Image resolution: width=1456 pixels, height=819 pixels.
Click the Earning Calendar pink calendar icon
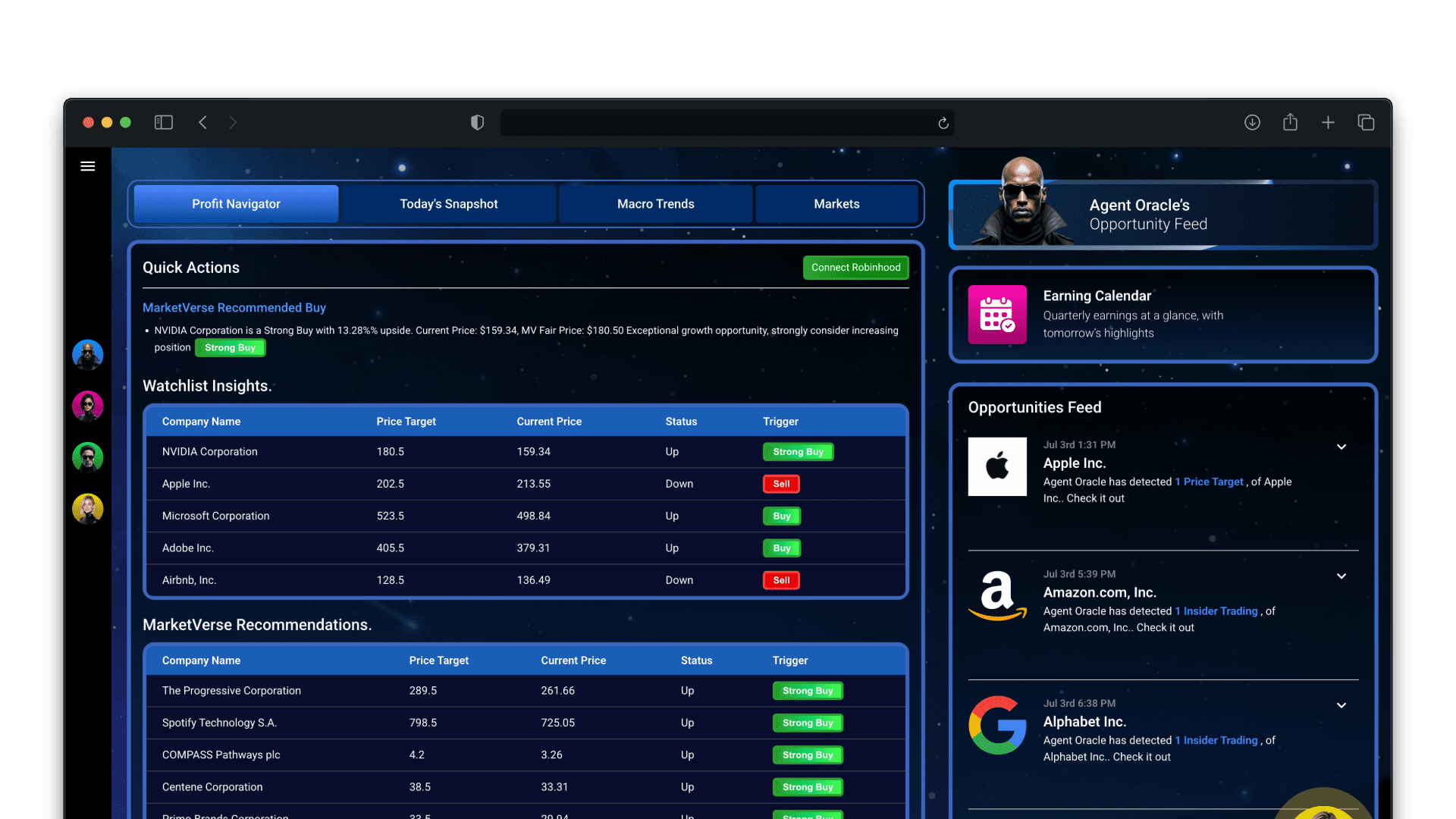[997, 315]
